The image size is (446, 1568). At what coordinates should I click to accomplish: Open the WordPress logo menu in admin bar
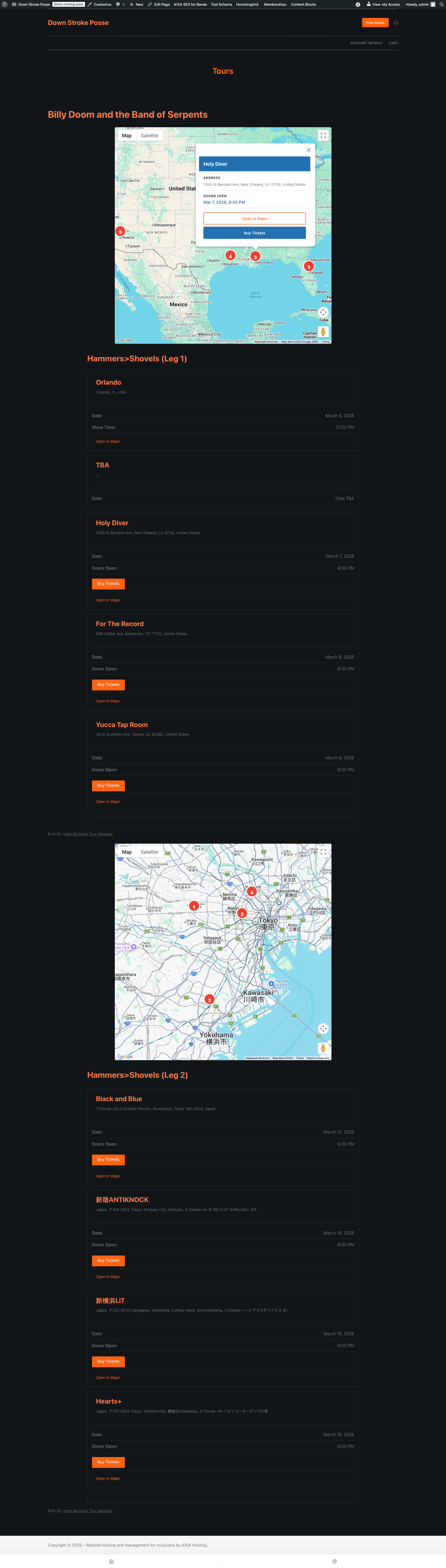click(x=5, y=4)
